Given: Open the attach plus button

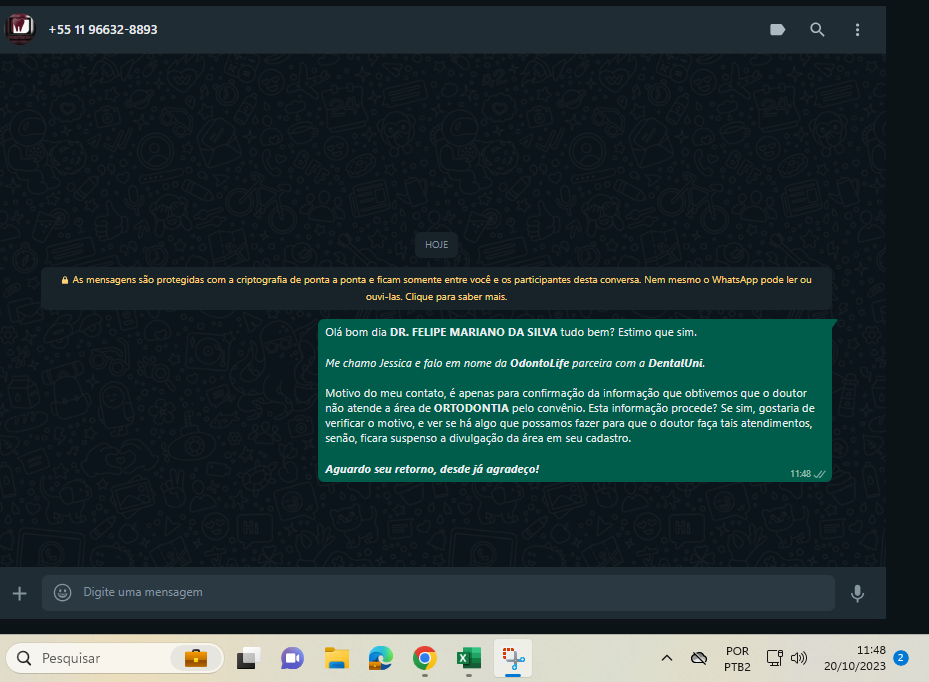Looking at the screenshot, I should [x=20, y=593].
